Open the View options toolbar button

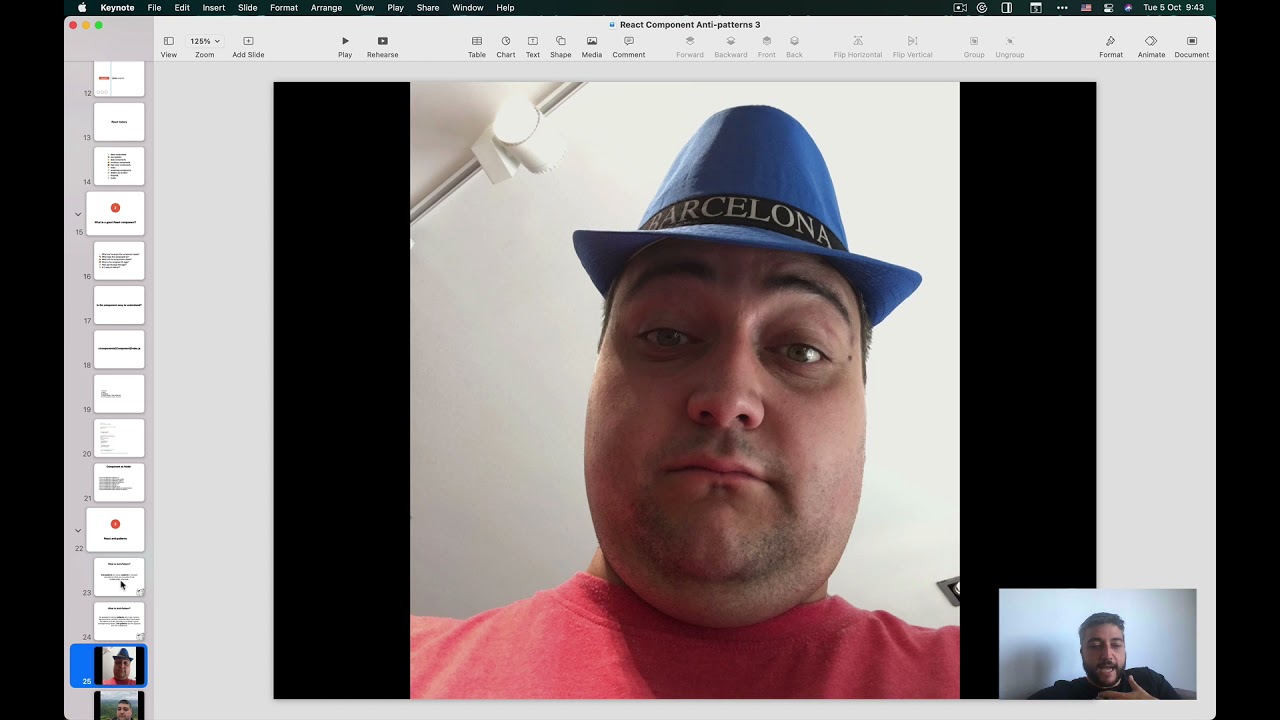coord(169,47)
